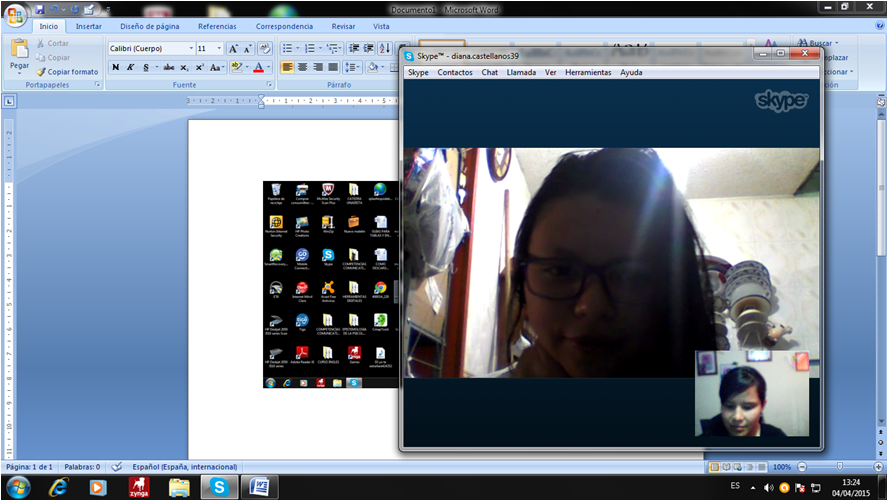The height and width of the screenshot is (501, 888).
Task: Click the grayed Copiar button
Action: coord(53,58)
